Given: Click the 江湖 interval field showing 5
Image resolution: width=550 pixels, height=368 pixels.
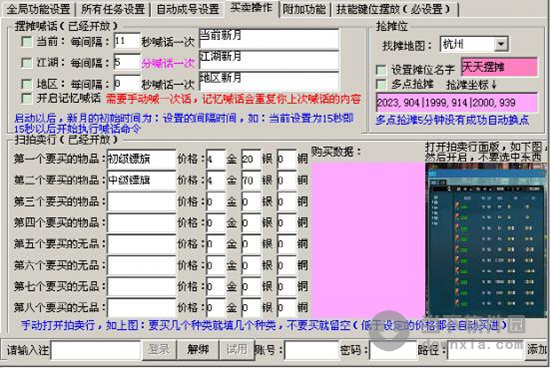Looking at the screenshot, I should (127, 62).
